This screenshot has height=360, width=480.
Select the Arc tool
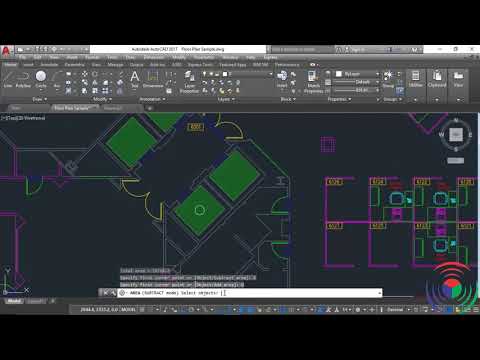tap(57, 79)
